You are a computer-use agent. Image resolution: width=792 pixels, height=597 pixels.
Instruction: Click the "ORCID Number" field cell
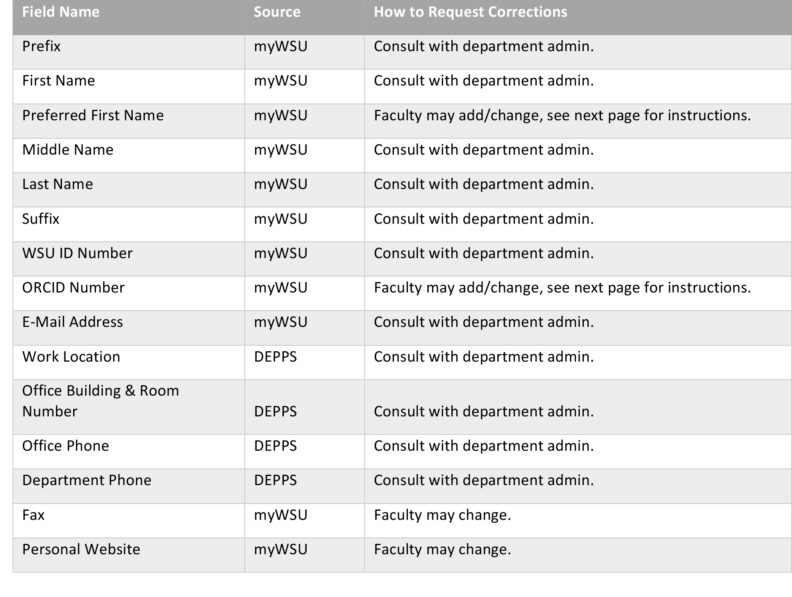click(x=74, y=288)
